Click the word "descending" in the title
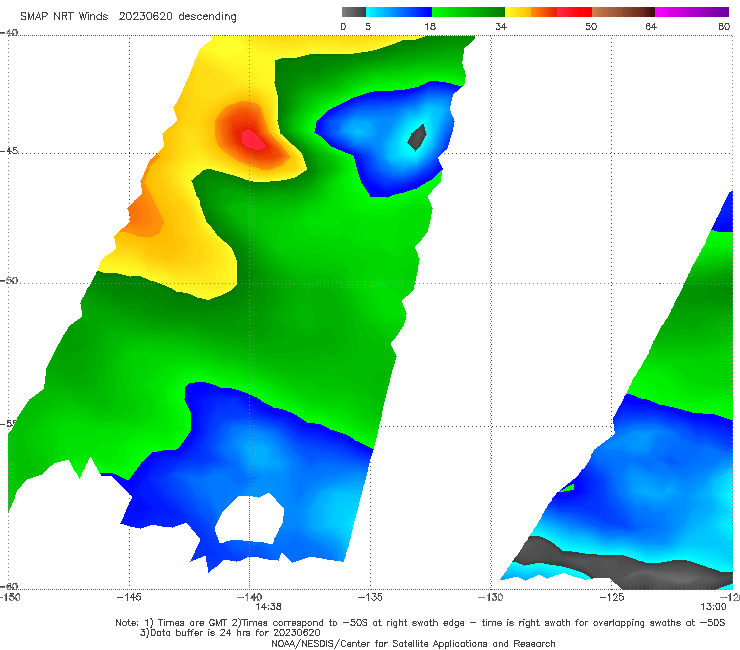Image resolution: width=740 pixels, height=650 pixels. (207, 17)
